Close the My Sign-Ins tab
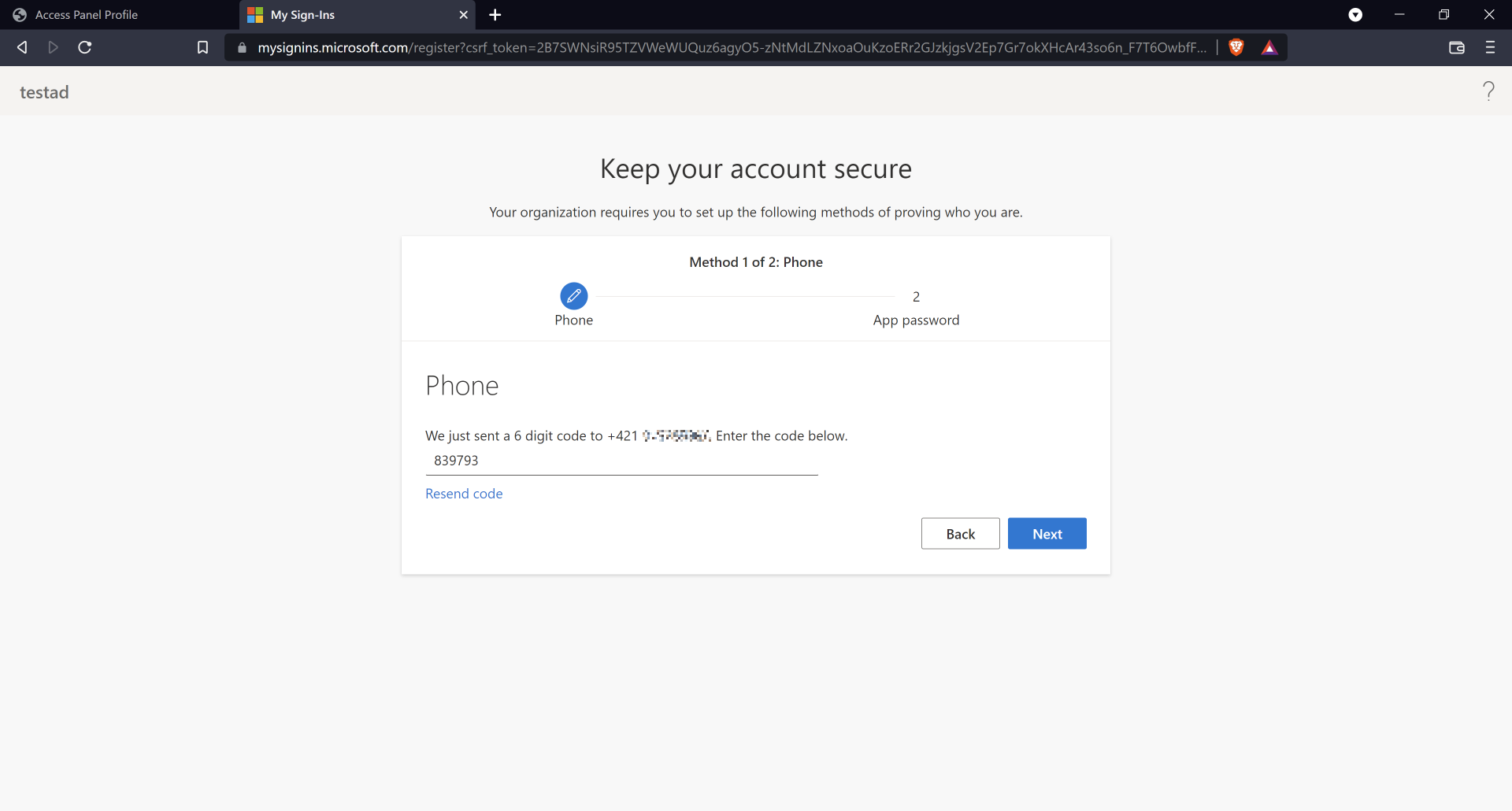 (x=463, y=14)
